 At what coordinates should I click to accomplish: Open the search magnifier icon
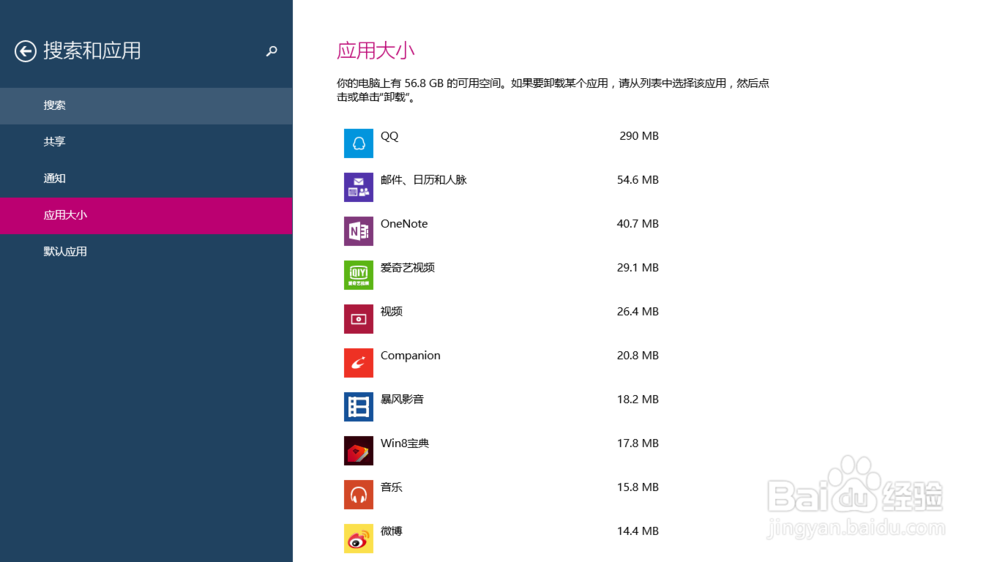[272, 51]
